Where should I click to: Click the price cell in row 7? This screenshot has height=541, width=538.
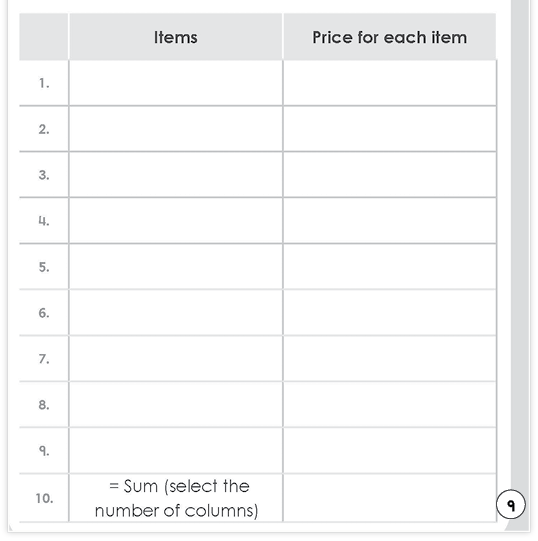390,358
